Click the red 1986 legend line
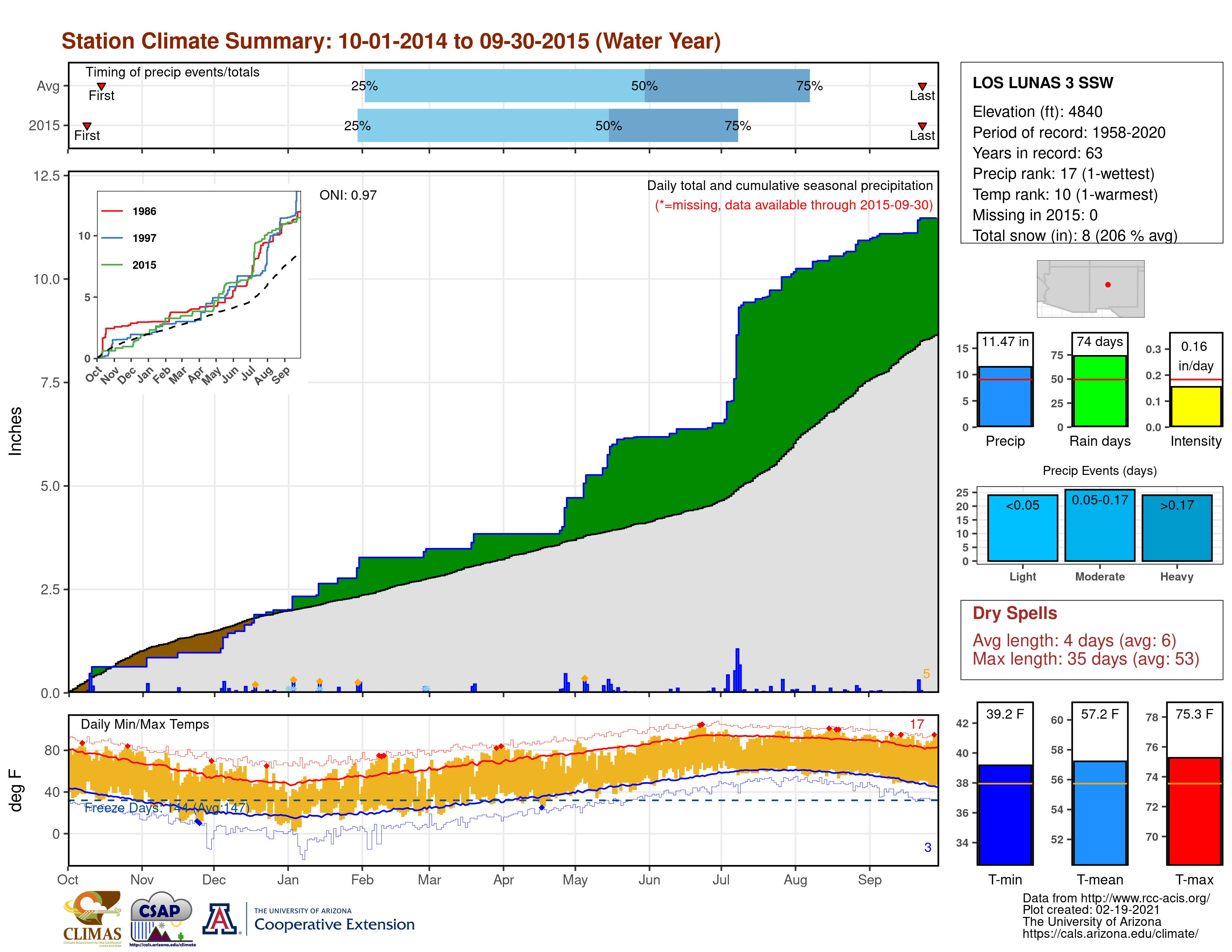The image size is (1232, 952). click(x=112, y=211)
